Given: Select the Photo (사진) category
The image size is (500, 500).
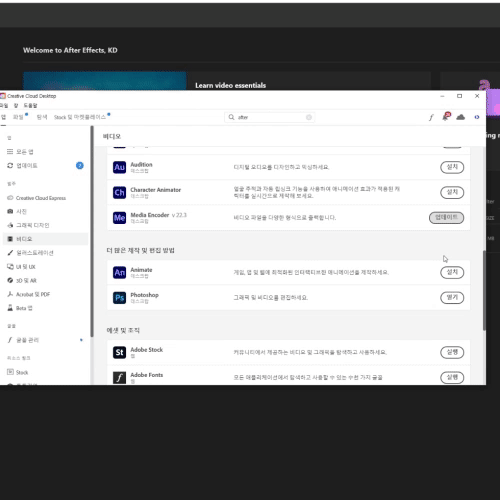Looking at the screenshot, I should pos(17,211).
